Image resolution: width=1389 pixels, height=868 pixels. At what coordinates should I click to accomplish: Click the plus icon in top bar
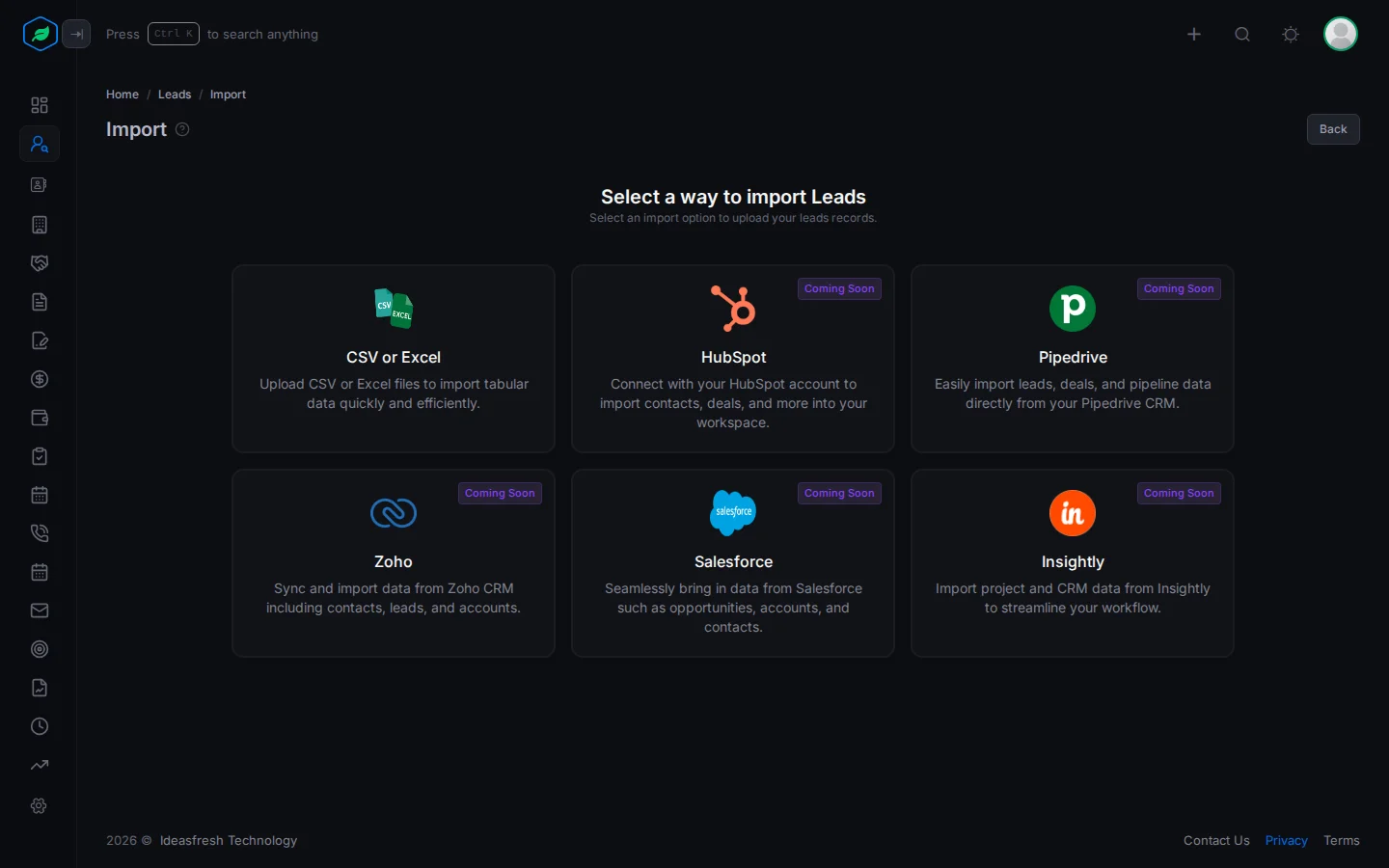point(1194,34)
